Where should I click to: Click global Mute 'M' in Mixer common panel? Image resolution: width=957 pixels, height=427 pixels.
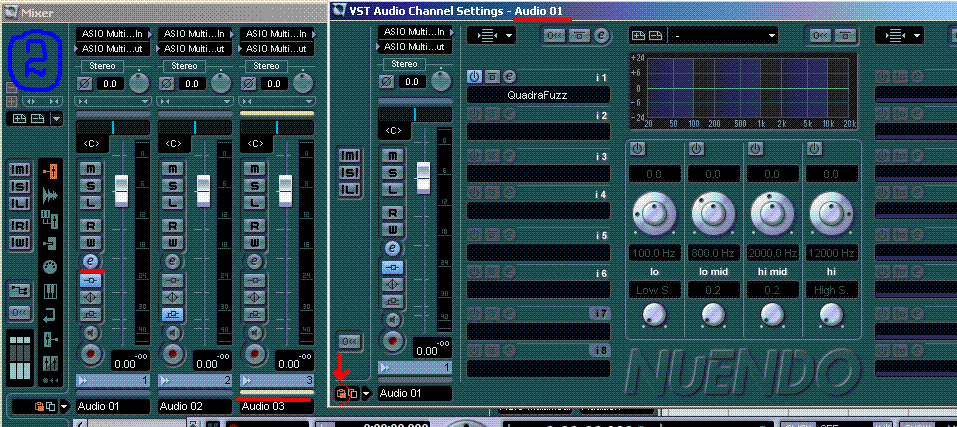21,171
